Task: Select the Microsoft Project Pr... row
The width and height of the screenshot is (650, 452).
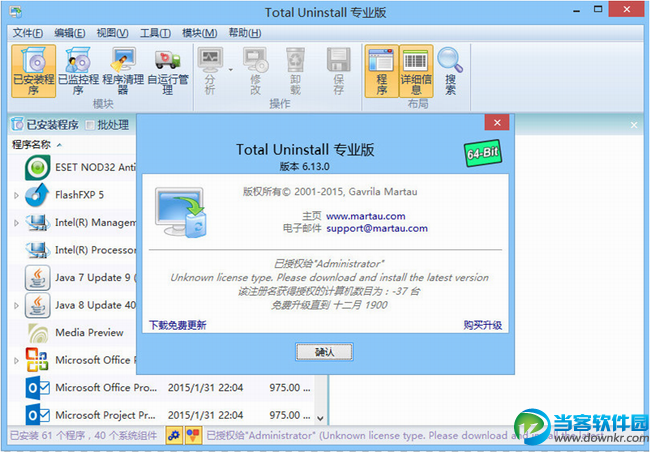Action: [x=162, y=415]
